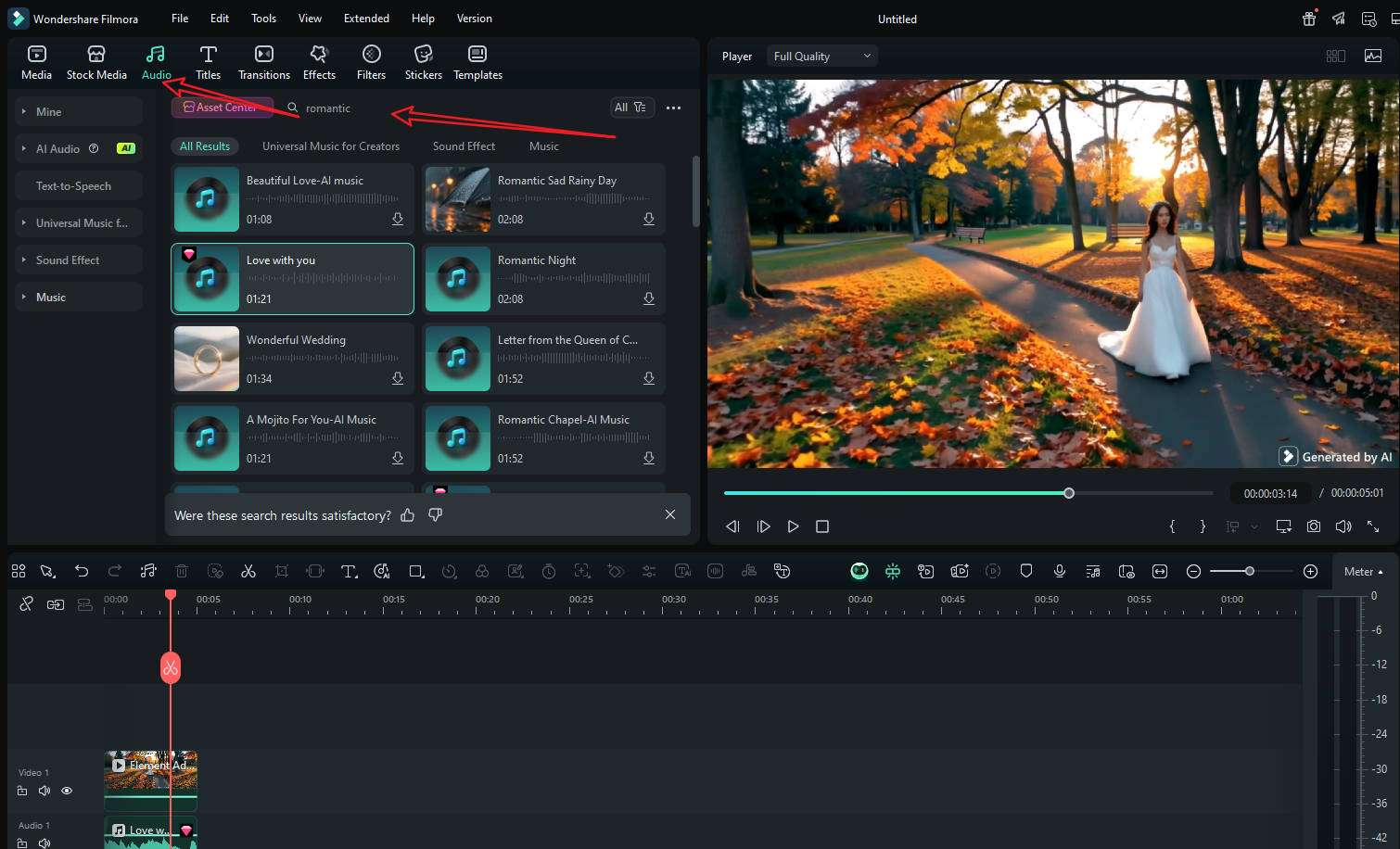Expand the Mine category
The width and height of the screenshot is (1400, 849).
click(79, 111)
